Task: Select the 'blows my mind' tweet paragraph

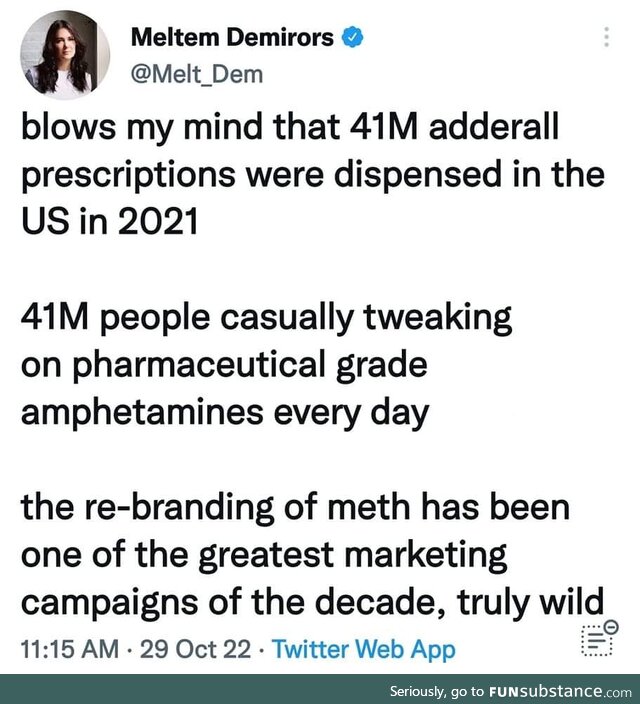Action: pyautogui.click(x=313, y=174)
